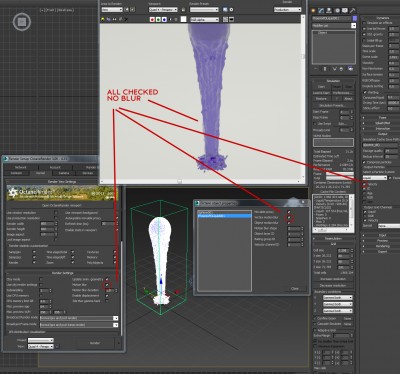This screenshot has width=400, height=374.
Task: Click the lock viewport padlock icon
Action: click(x=183, y=10)
